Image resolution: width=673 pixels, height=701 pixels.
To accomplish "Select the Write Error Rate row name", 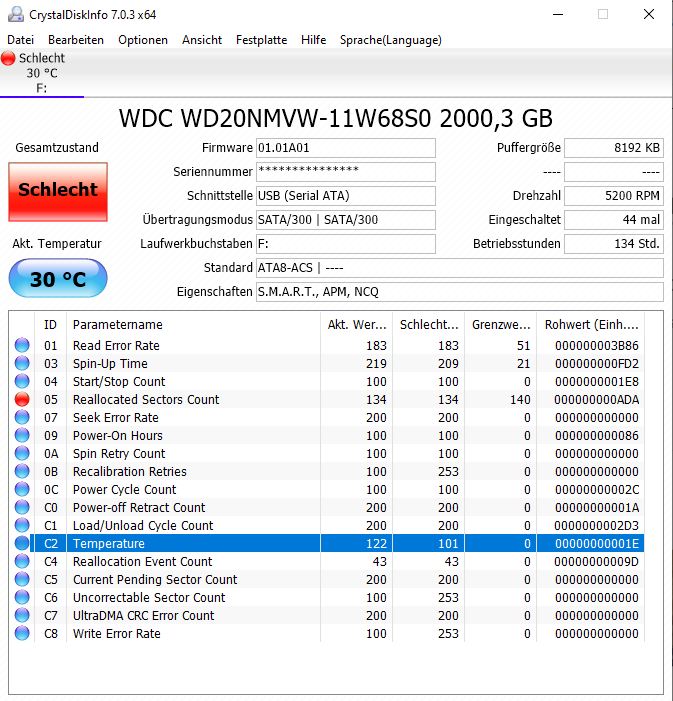I will tap(117, 633).
